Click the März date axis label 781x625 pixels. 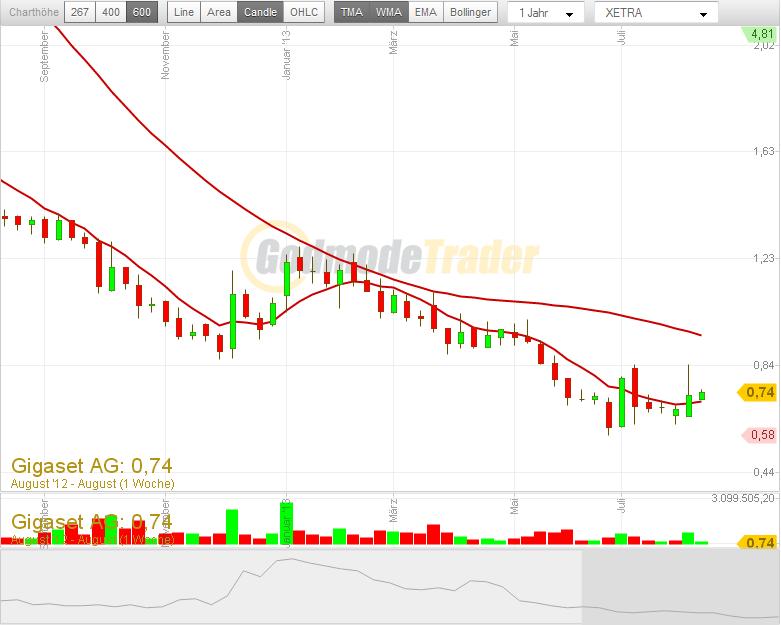click(393, 42)
